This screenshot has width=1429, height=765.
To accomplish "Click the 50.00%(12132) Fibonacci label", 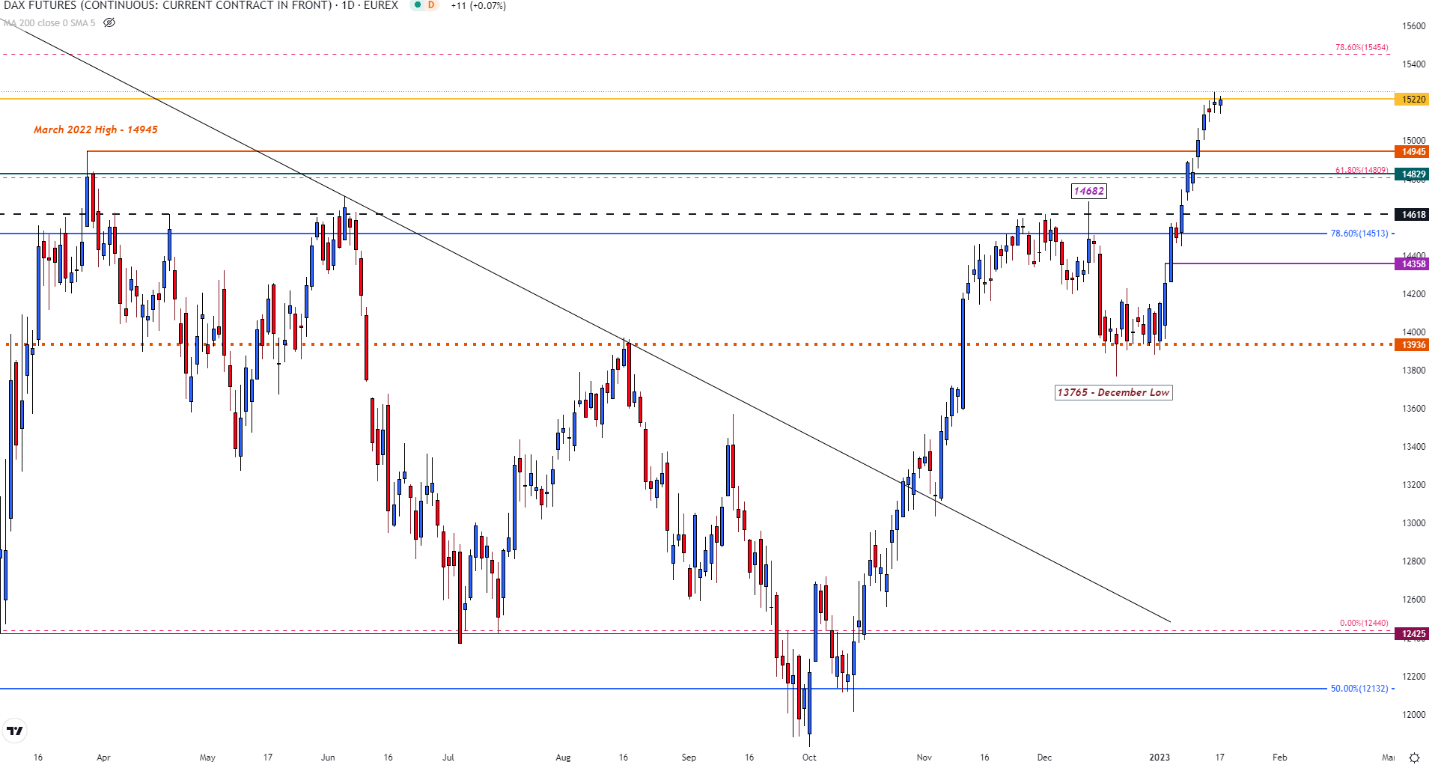I will point(1359,688).
